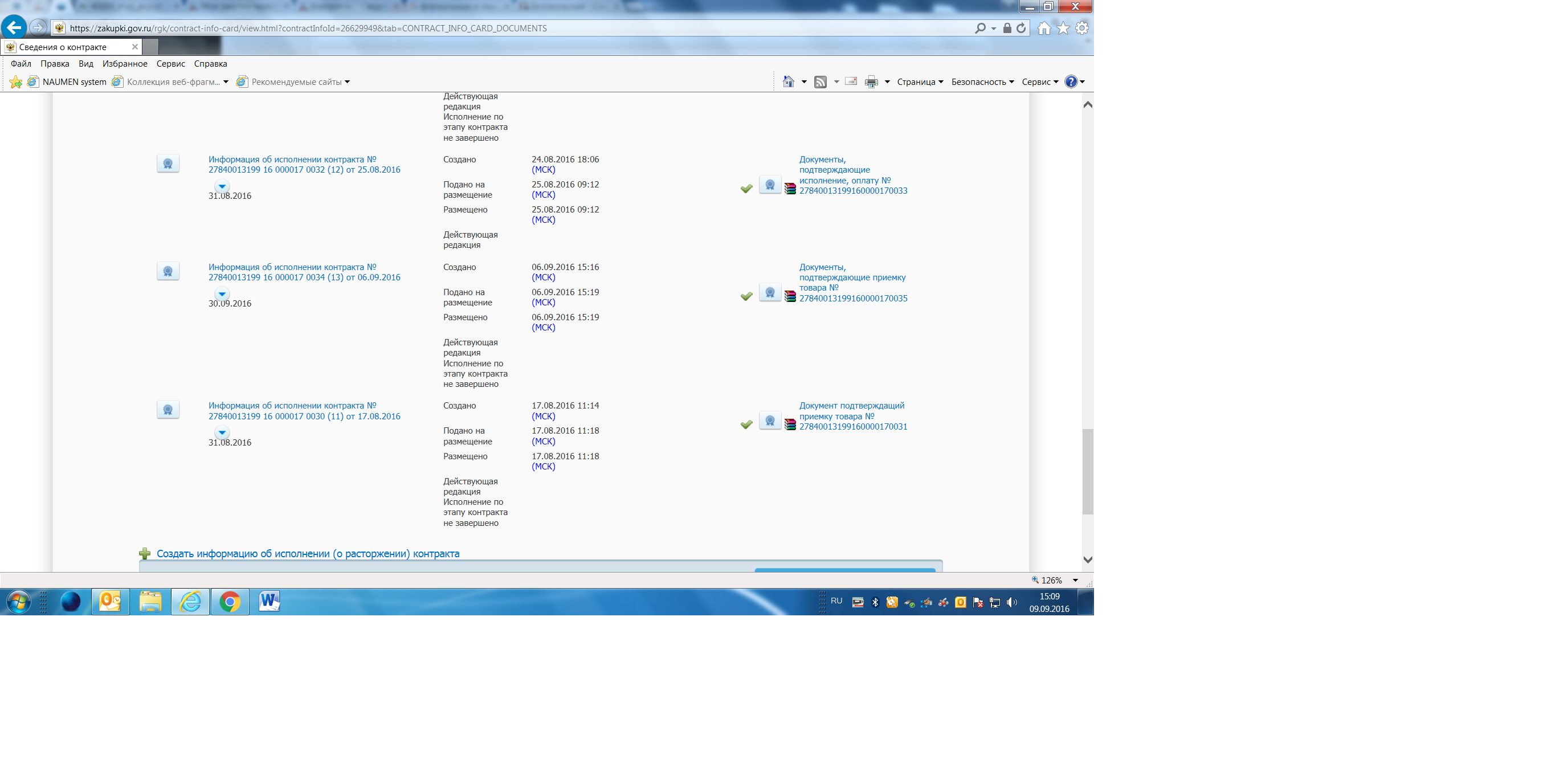Click the RSS feeds icon in toolbar
Screen dimensions: 1543x784
click(x=820, y=82)
